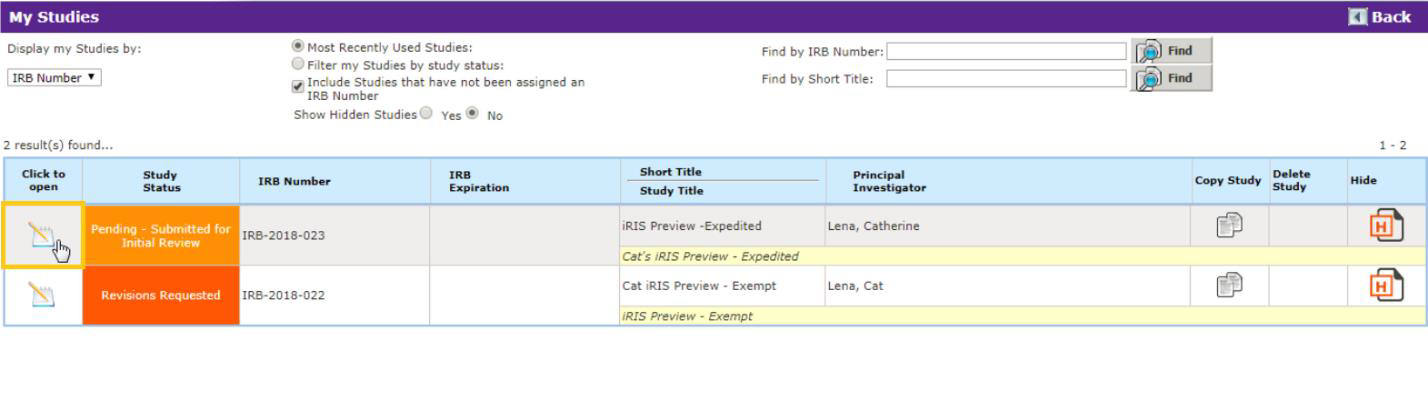Click the Revisions Requested status cell
The height and width of the screenshot is (401, 1428).
pos(161,295)
